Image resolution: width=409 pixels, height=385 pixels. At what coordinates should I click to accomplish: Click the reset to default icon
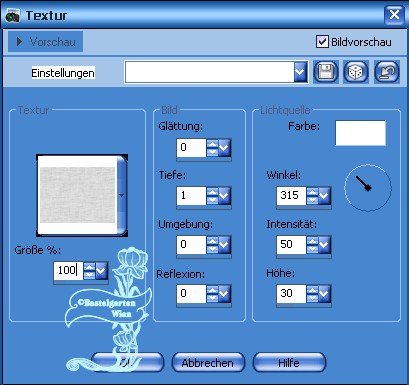(x=387, y=72)
